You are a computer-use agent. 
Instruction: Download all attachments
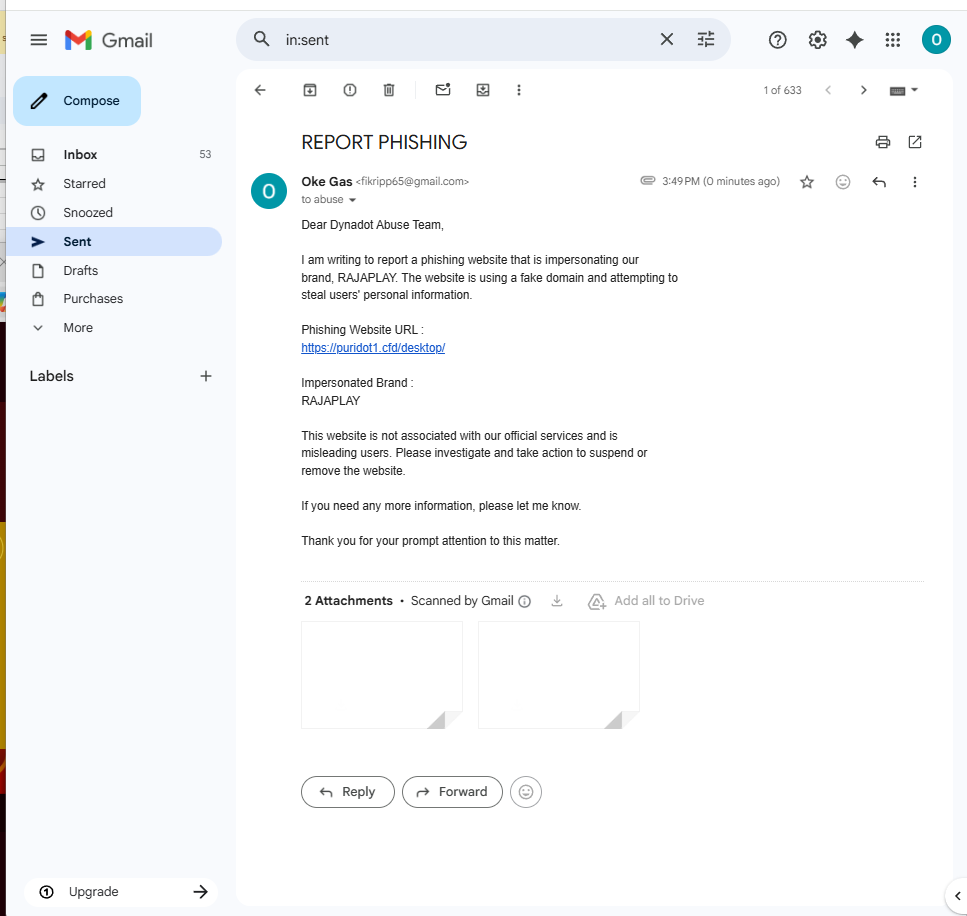pyautogui.click(x=557, y=601)
